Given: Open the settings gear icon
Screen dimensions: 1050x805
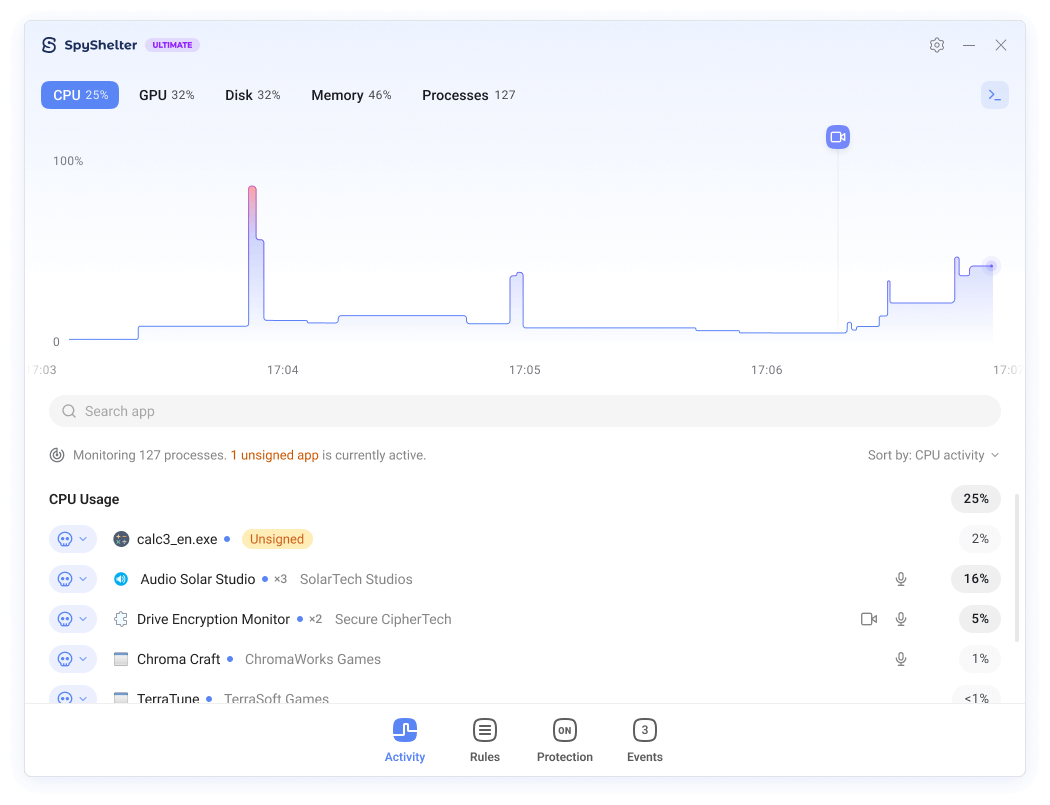Looking at the screenshot, I should tap(936, 45).
